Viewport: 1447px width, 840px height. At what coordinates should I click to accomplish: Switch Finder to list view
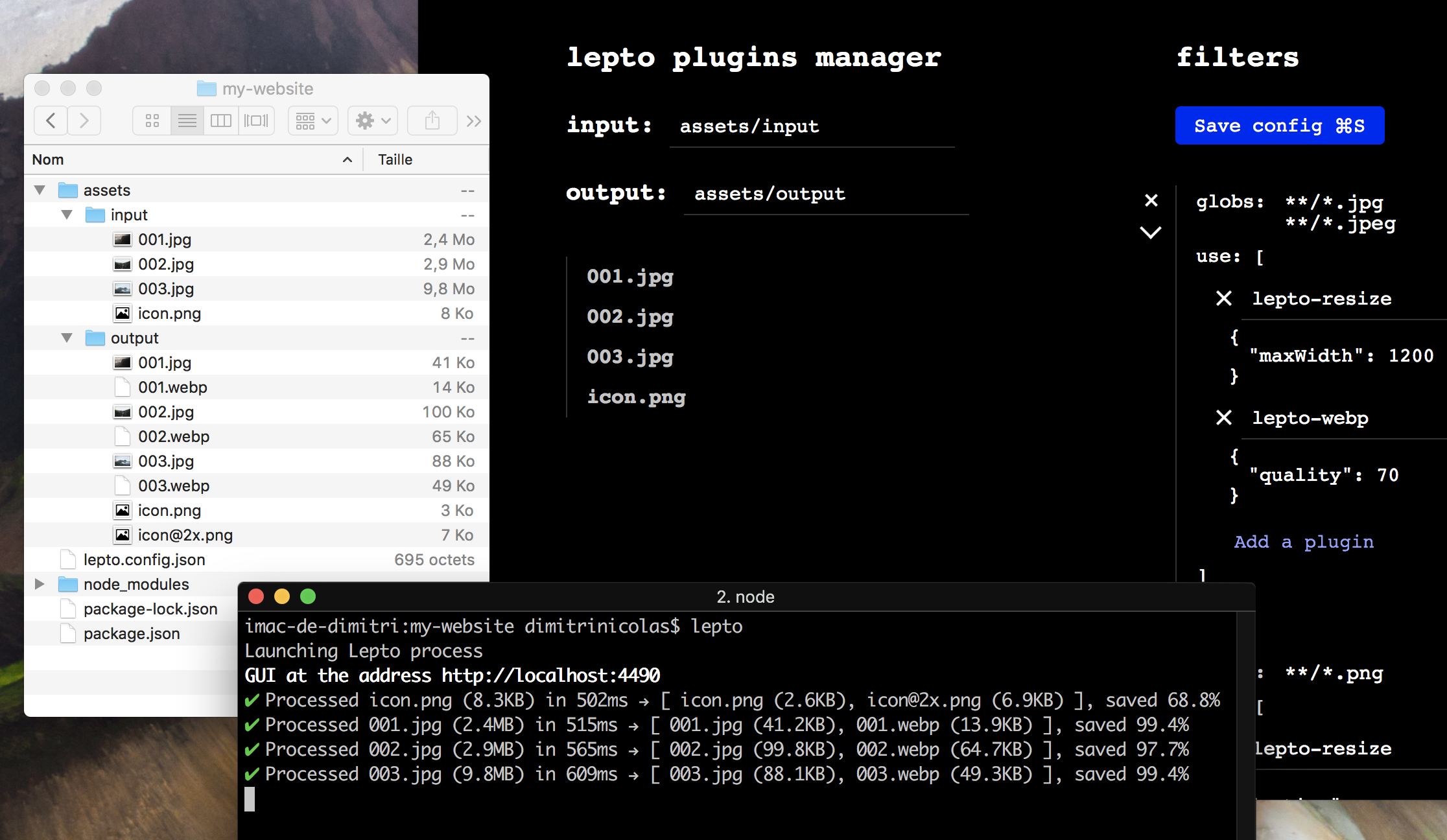click(x=187, y=121)
